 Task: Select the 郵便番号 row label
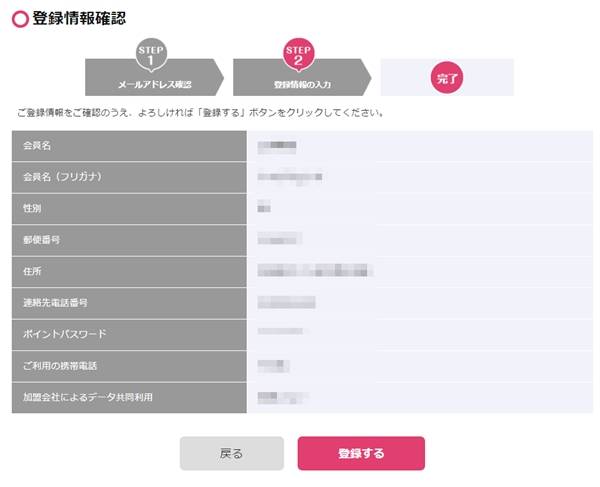pyautogui.click(x=41, y=240)
